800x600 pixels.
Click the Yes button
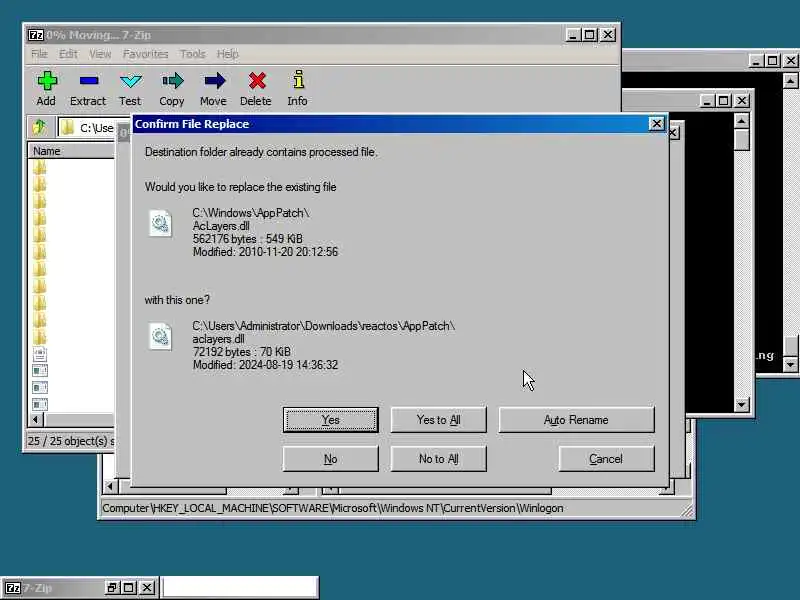331,420
